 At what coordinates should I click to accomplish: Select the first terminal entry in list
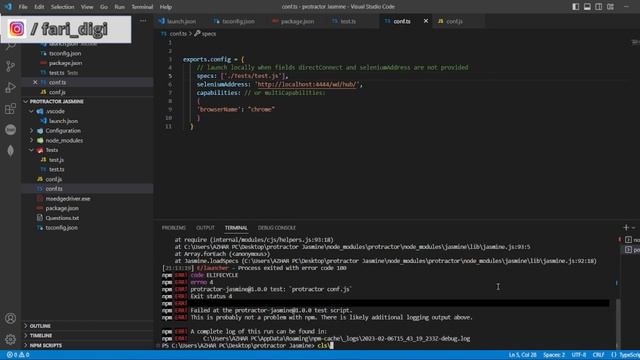632,240
